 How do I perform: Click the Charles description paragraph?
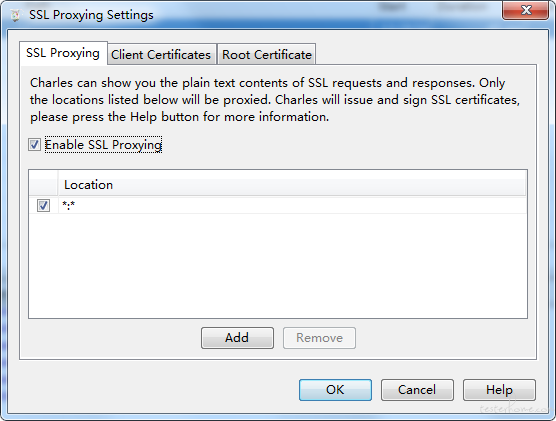(274, 100)
